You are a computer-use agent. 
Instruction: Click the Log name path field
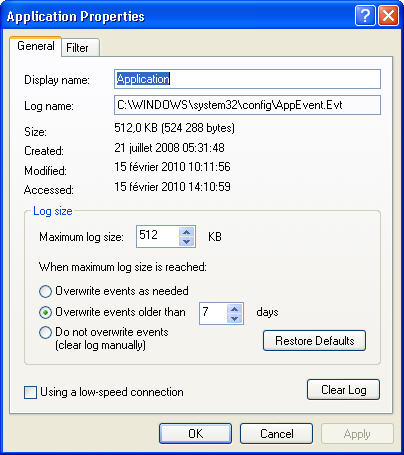(247, 105)
